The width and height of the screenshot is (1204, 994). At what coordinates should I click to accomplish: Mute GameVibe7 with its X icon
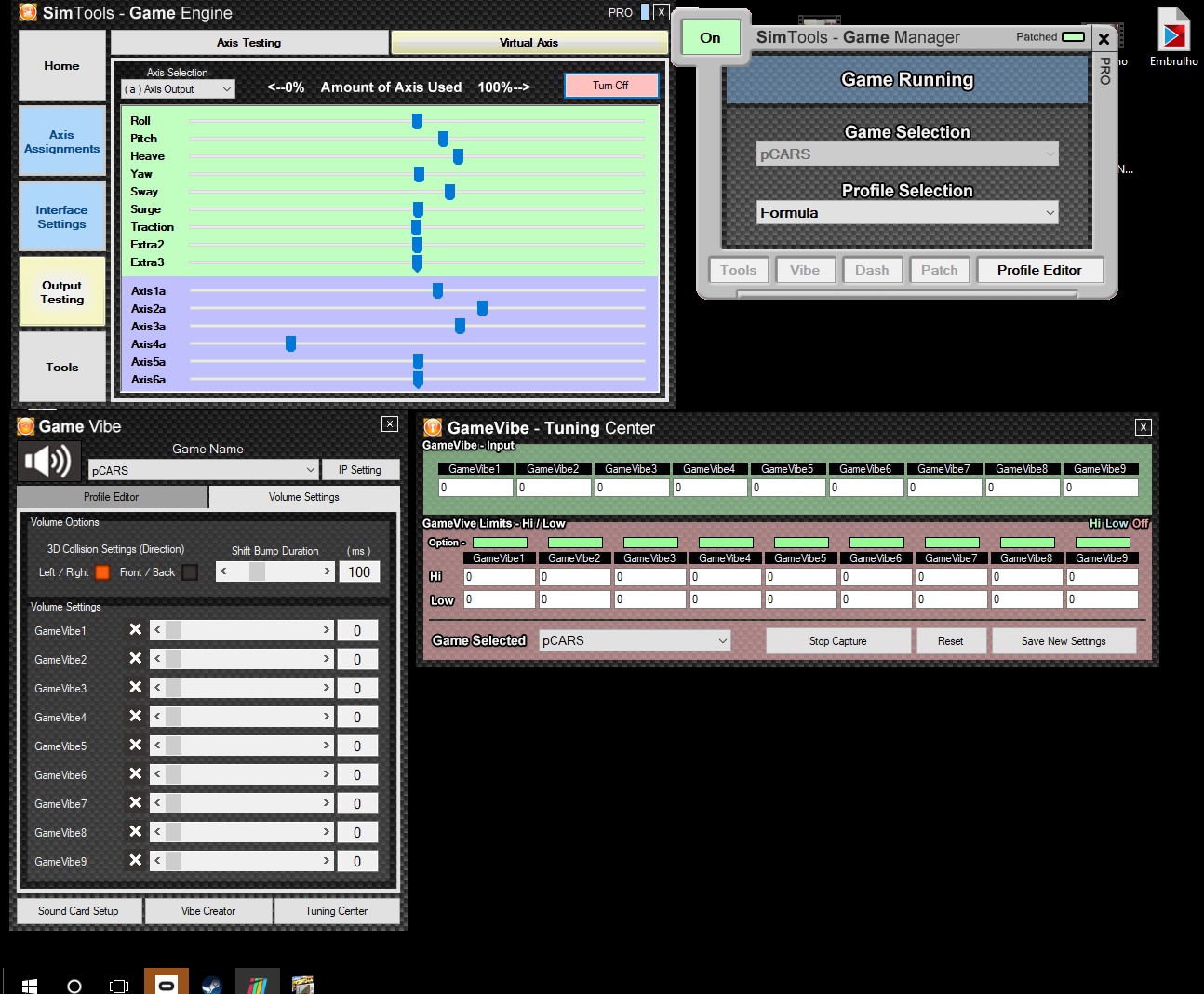coord(136,803)
